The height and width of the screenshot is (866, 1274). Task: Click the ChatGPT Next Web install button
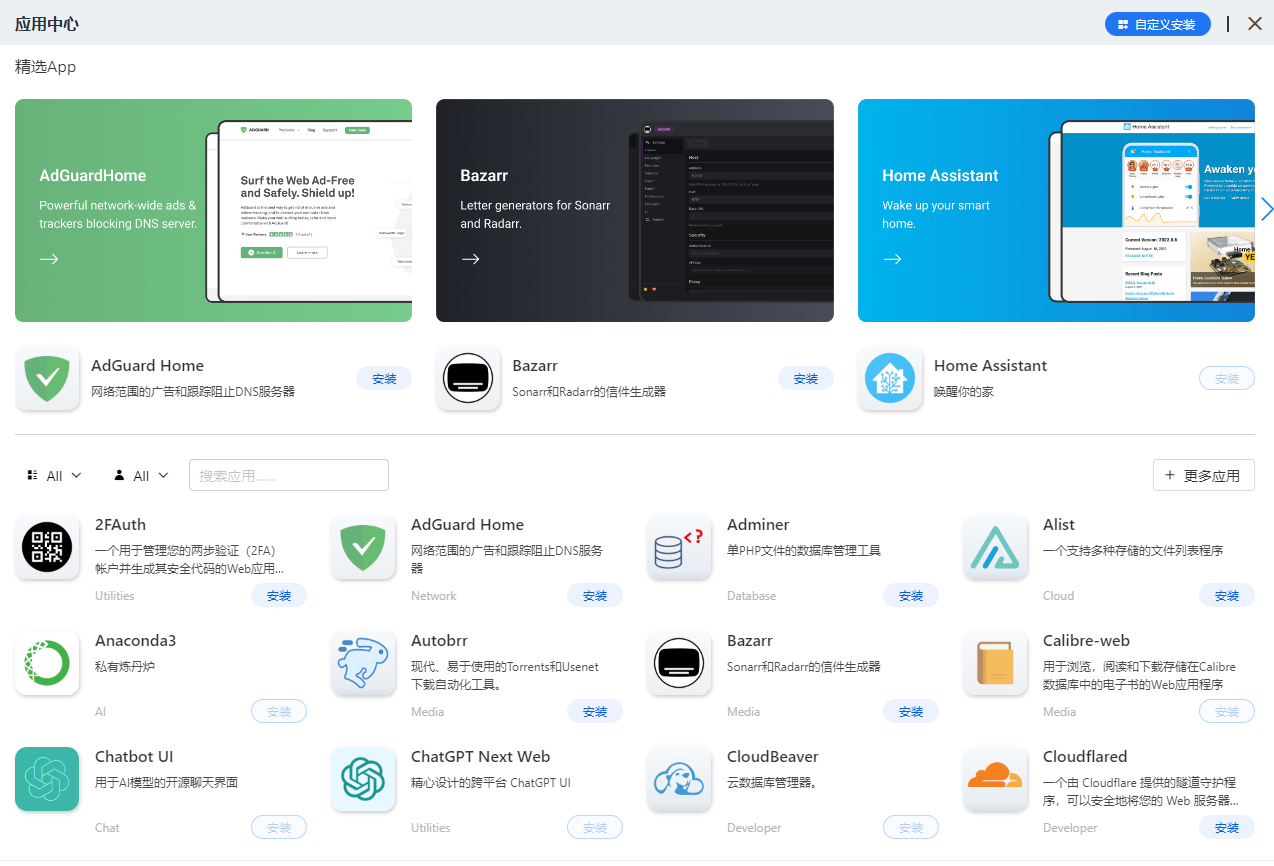(595, 827)
